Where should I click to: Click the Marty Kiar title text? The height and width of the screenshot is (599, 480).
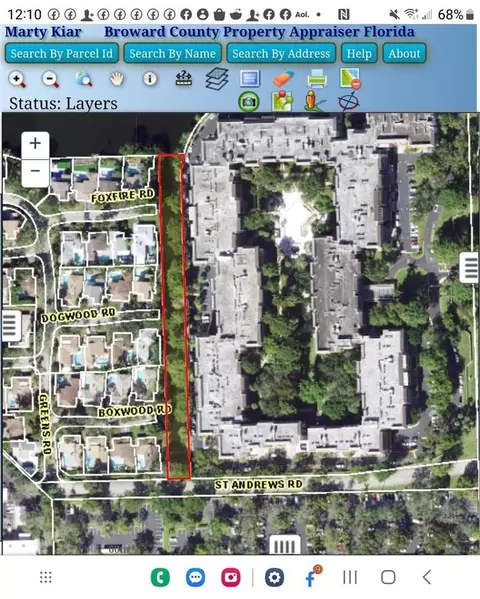[x=43, y=32]
